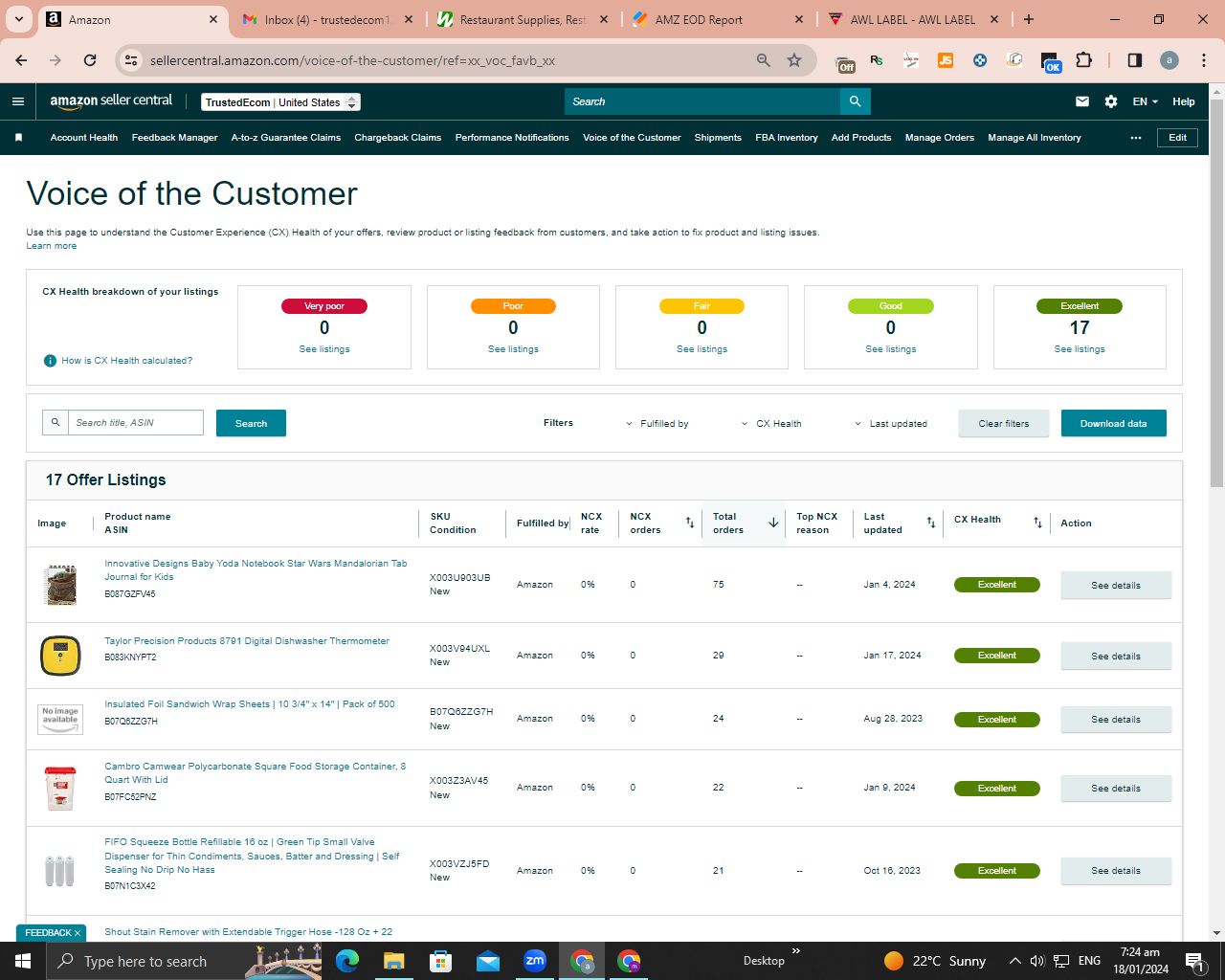Click the Edit button in favorites bar
The width and height of the screenshot is (1225, 980).
(1178, 138)
